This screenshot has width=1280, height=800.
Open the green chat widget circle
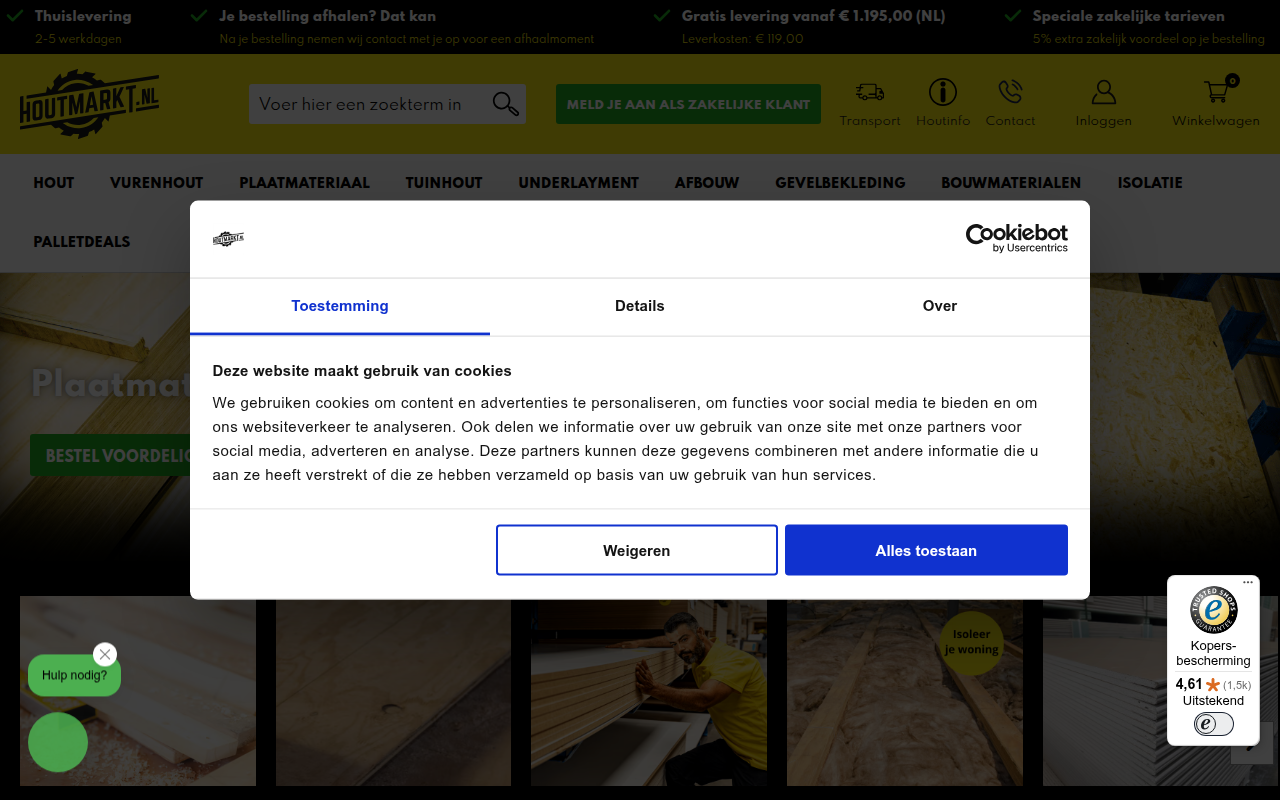point(58,742)
